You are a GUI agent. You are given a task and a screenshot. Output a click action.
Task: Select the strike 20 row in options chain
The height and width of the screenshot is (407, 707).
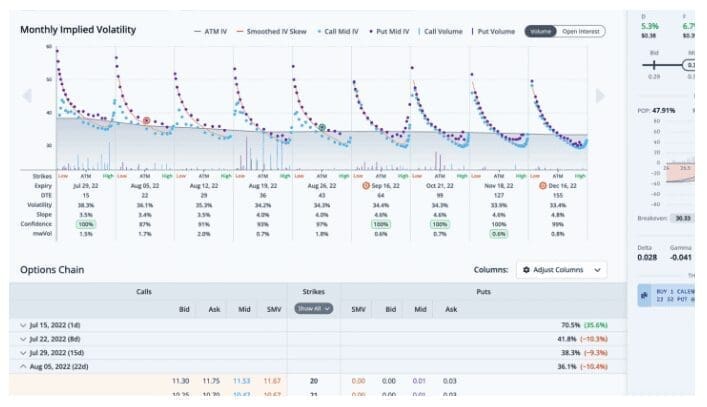point(313,381)
